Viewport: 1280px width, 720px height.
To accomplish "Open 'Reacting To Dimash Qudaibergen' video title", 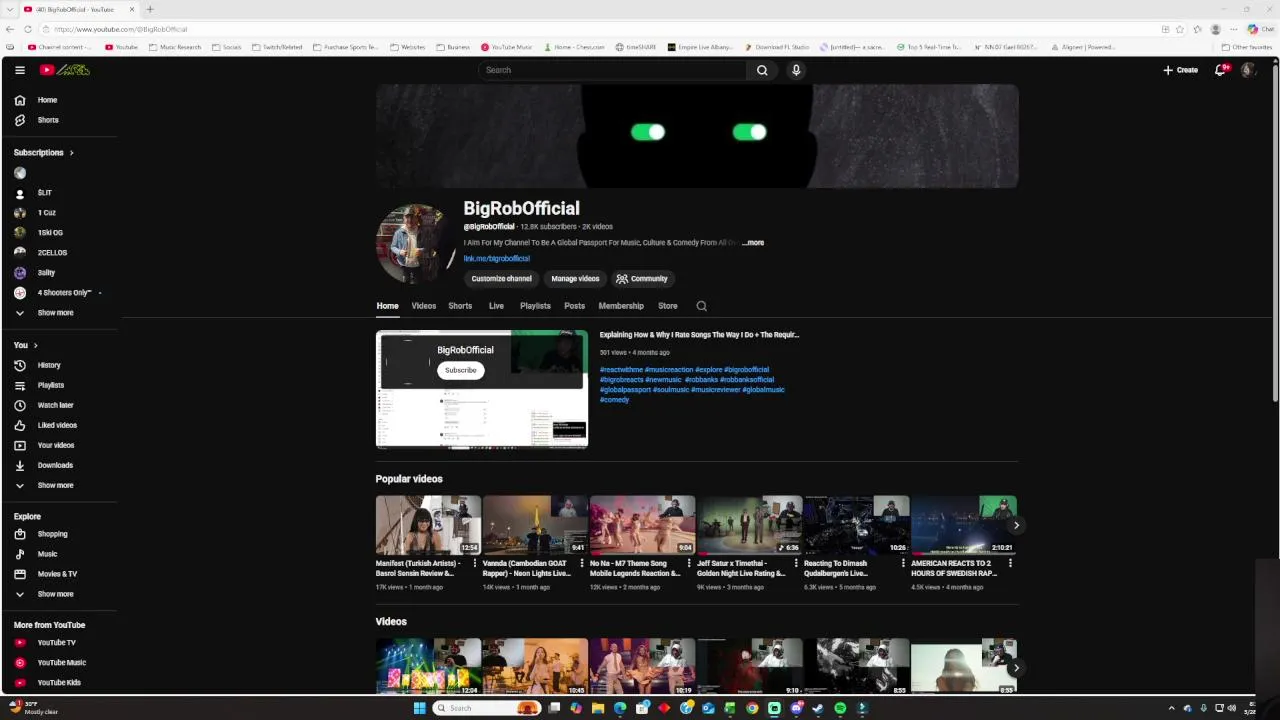I will [x=836, y=568].
